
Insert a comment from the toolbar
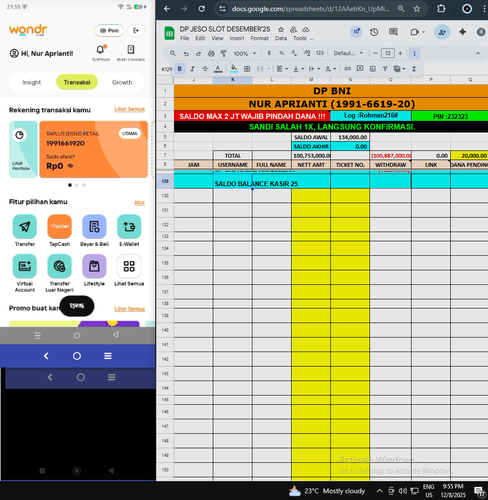(360, 69)
